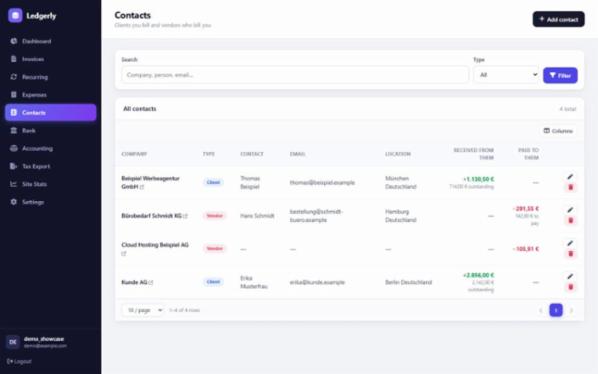598x374 pixels.
Task: Edit the Kunde AG contact
Action: (x=570, y=276)
